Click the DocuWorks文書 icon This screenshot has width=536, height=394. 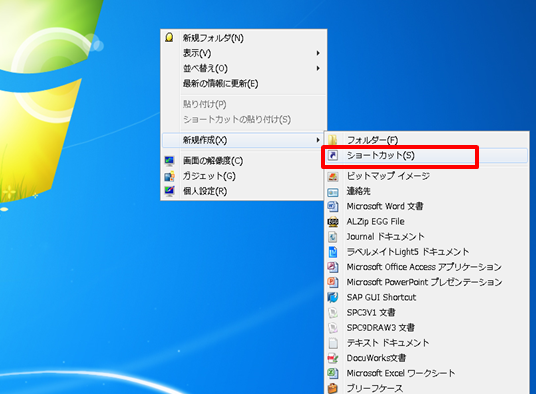(333, 358)
